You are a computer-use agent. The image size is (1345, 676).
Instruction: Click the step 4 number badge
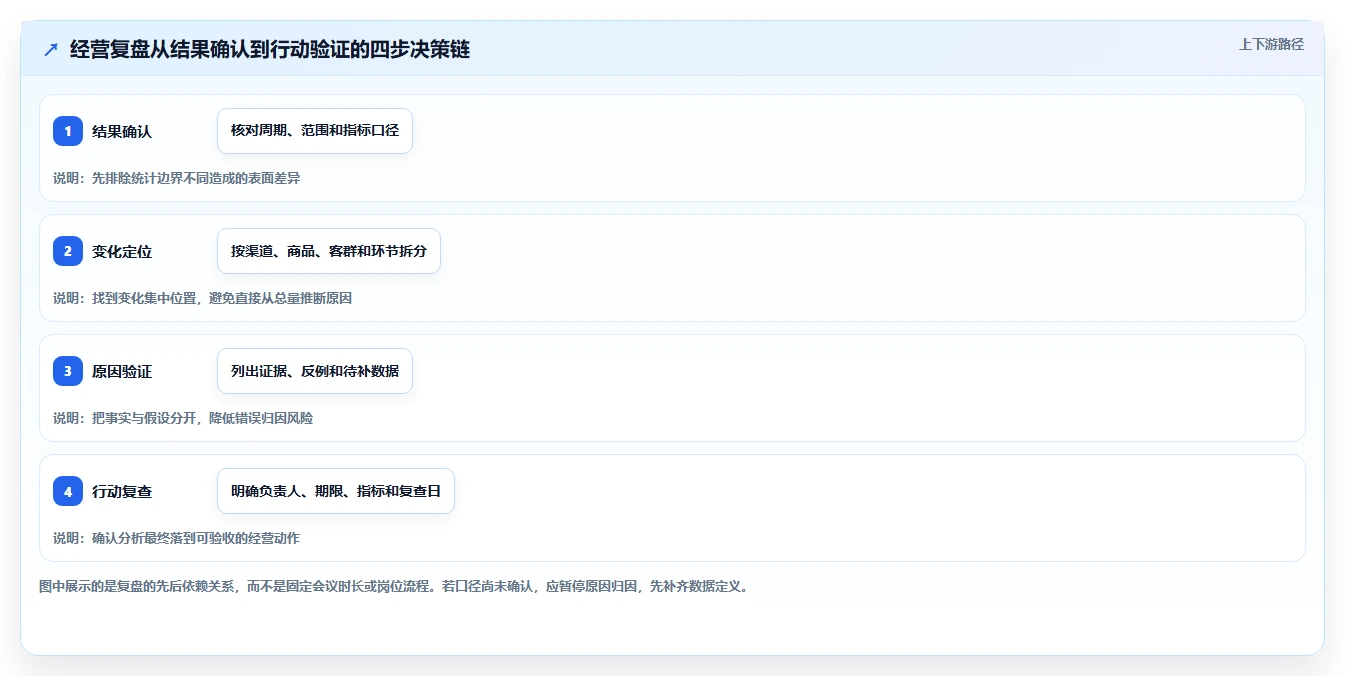tap(68, 491)
